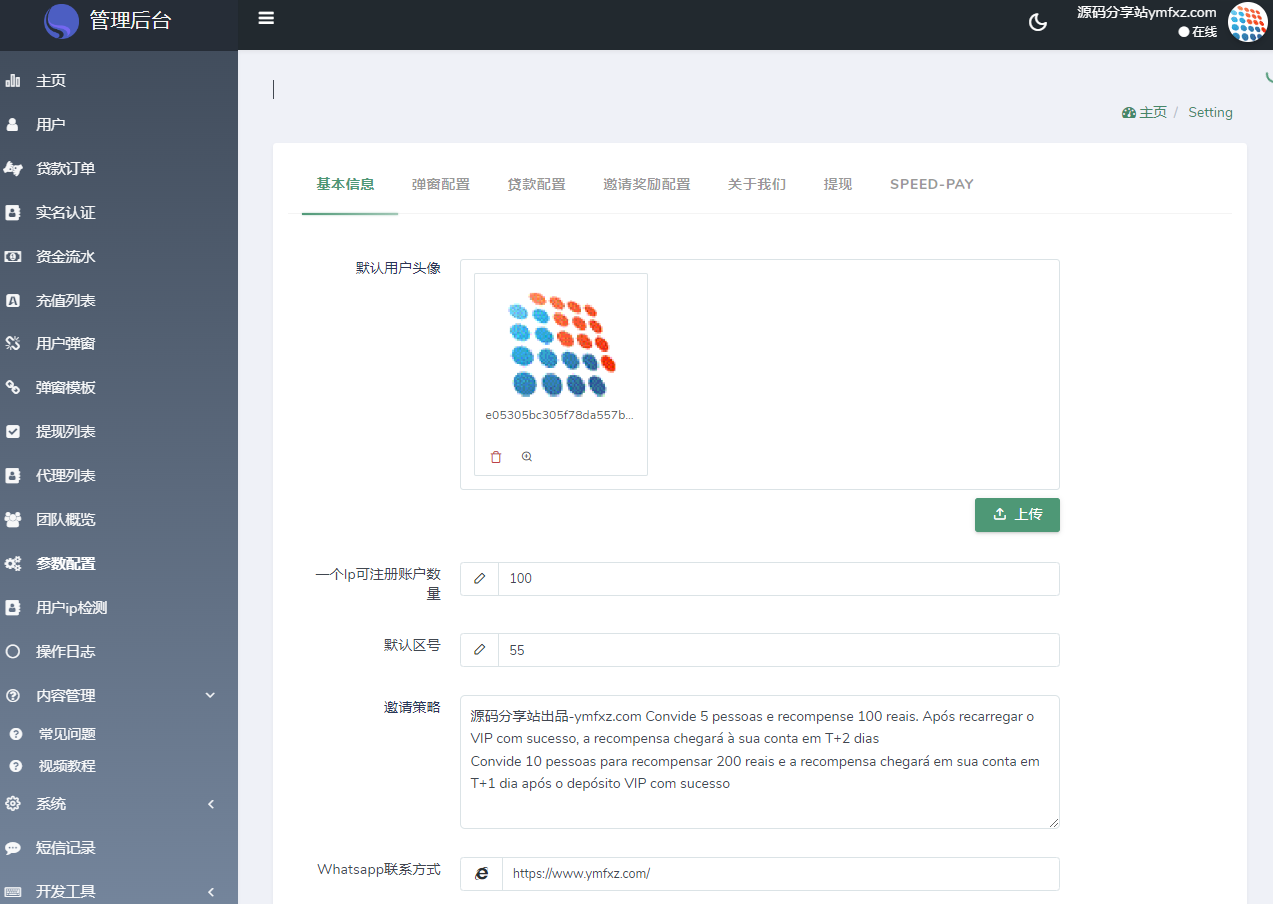Viewport: 1273px width, 904px height.
Task: Switch to the 弹窗配置 tab
Action: [x=440, y=184]
